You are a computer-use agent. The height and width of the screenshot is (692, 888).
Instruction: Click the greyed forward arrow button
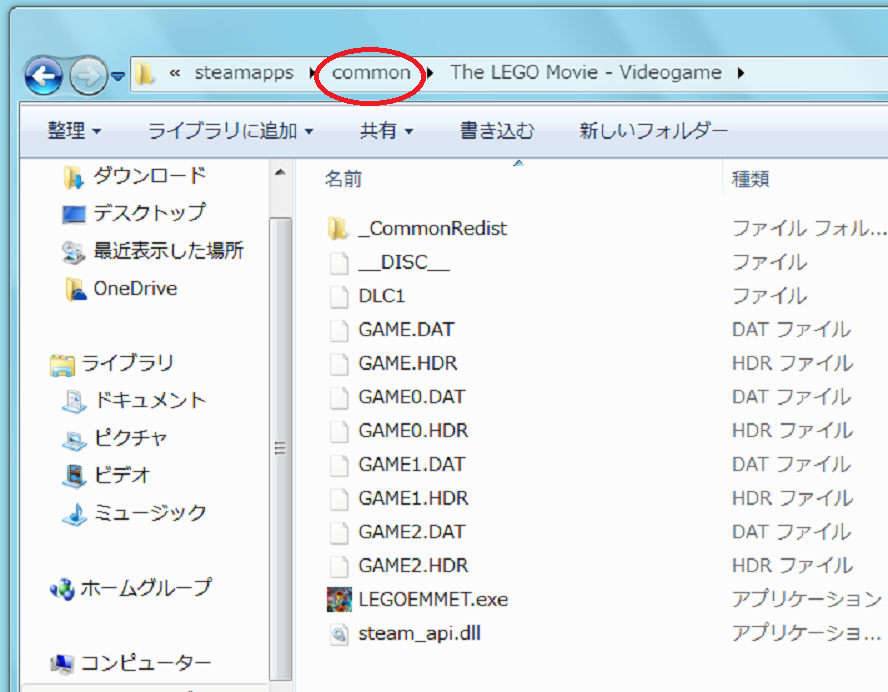click(x=88, y=76)
